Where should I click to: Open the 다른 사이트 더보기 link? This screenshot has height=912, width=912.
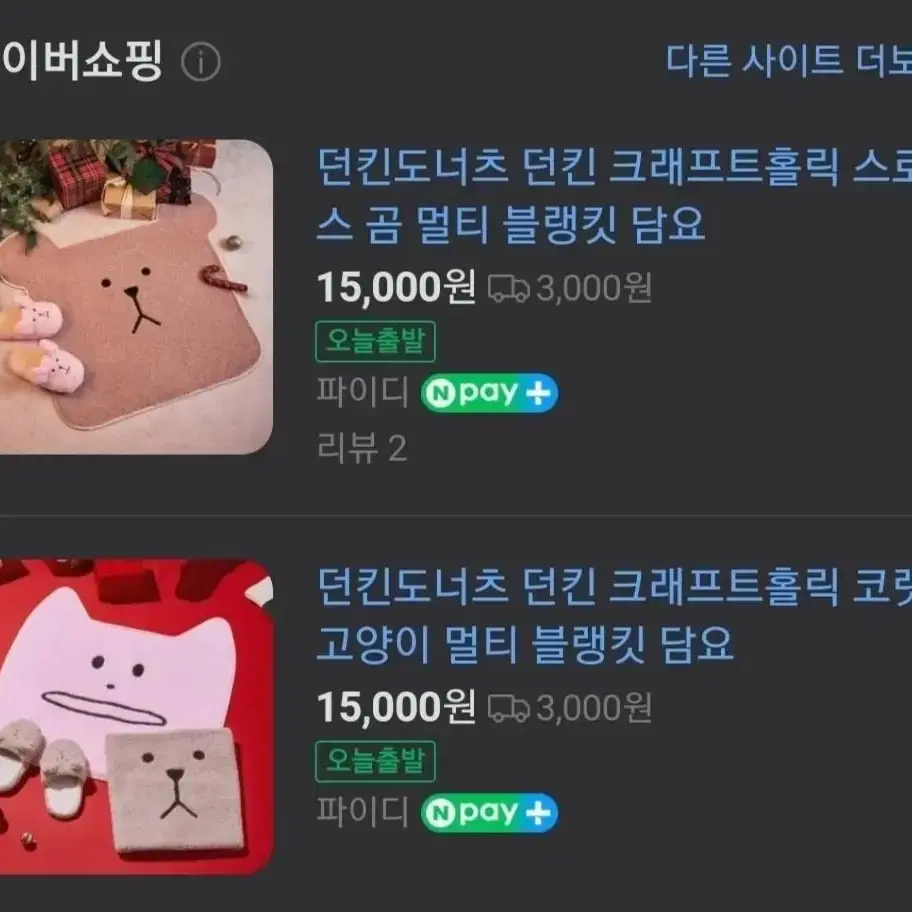point(788,60)
